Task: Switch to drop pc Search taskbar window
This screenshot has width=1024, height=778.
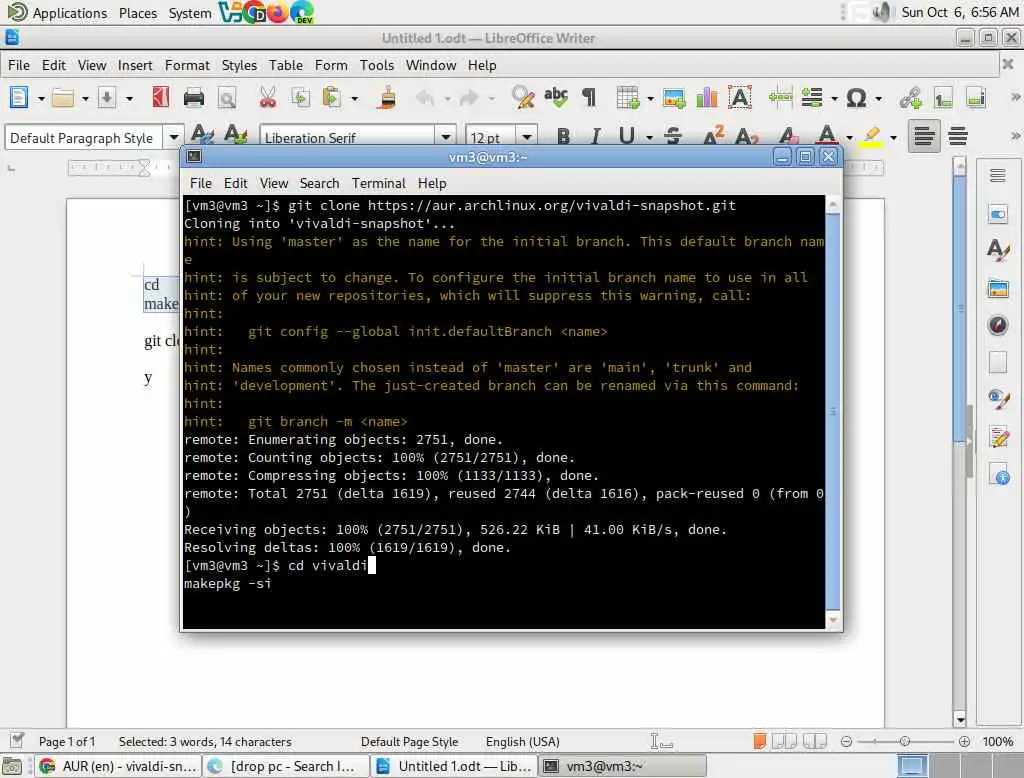Action: click(x=285, y=766)
